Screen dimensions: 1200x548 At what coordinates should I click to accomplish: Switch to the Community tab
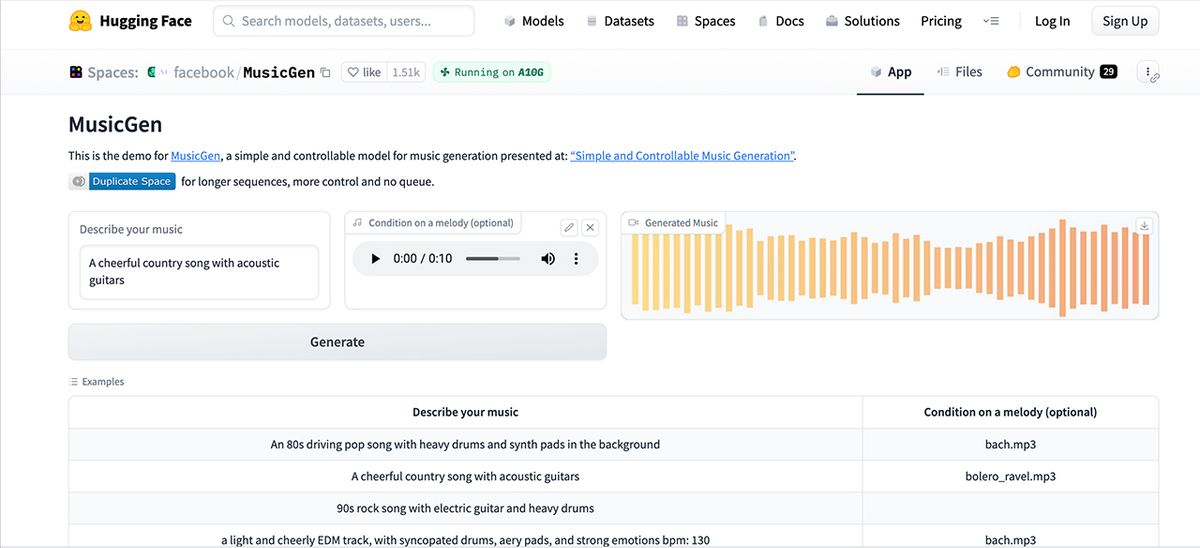tap(1062, 72)
